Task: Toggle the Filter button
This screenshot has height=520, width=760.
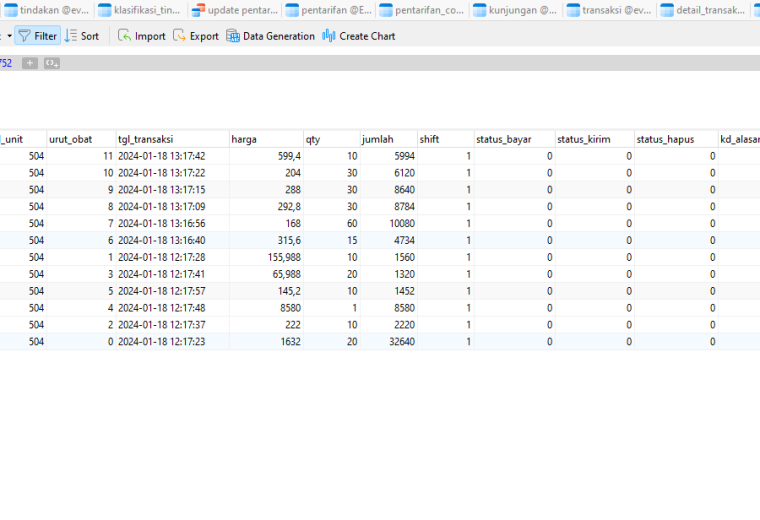Action: [37, 36]
